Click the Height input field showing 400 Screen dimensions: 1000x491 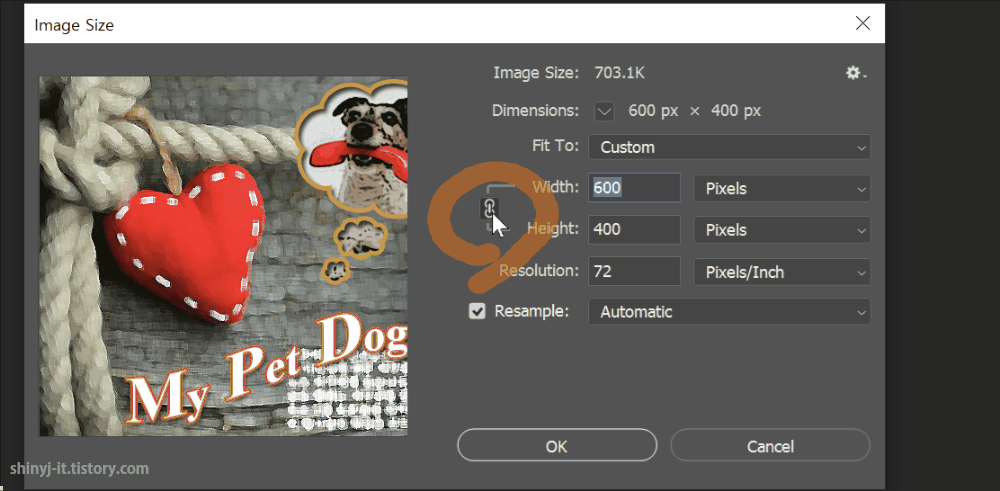[635, 229]
